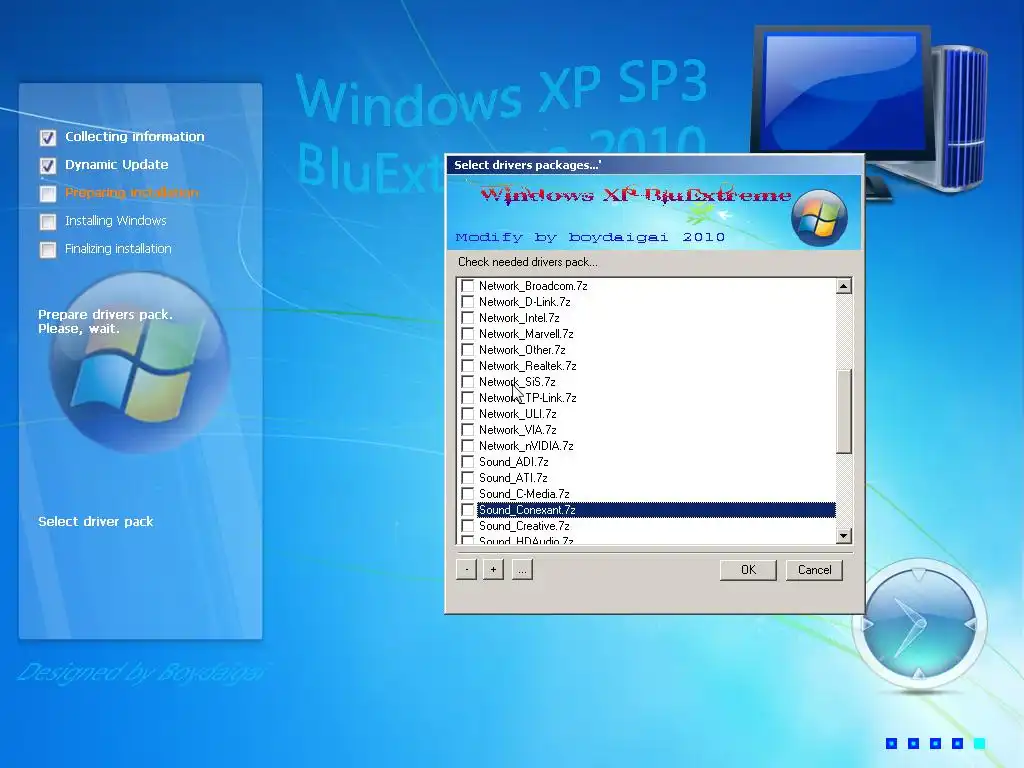Check the Network_VIA.7z checkbox
The height and width of the screenshot is (768, 1024).
pos(468,430)
